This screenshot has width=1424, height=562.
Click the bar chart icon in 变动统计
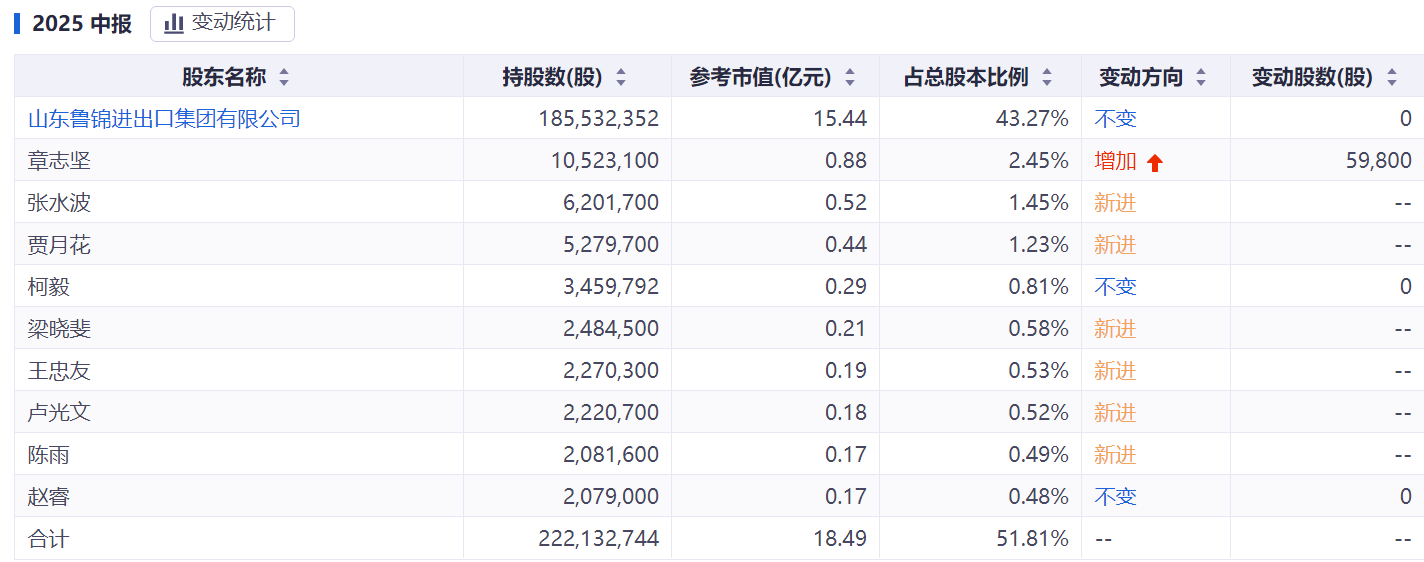tap(174, 23)
